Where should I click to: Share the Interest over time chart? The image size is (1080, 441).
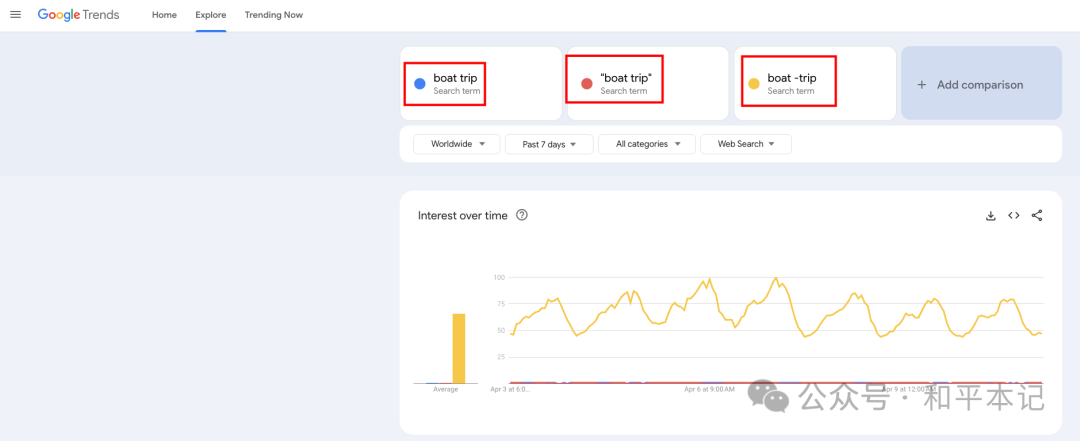click(x=1037, y=216)
